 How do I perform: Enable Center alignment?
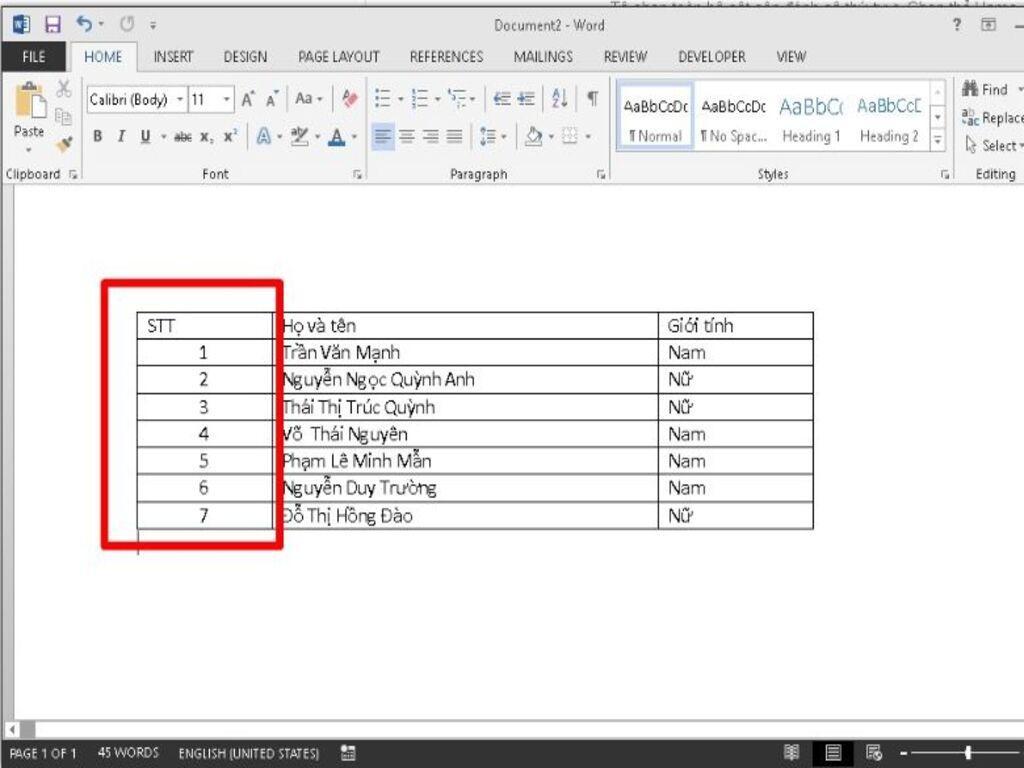coord(409,137)
